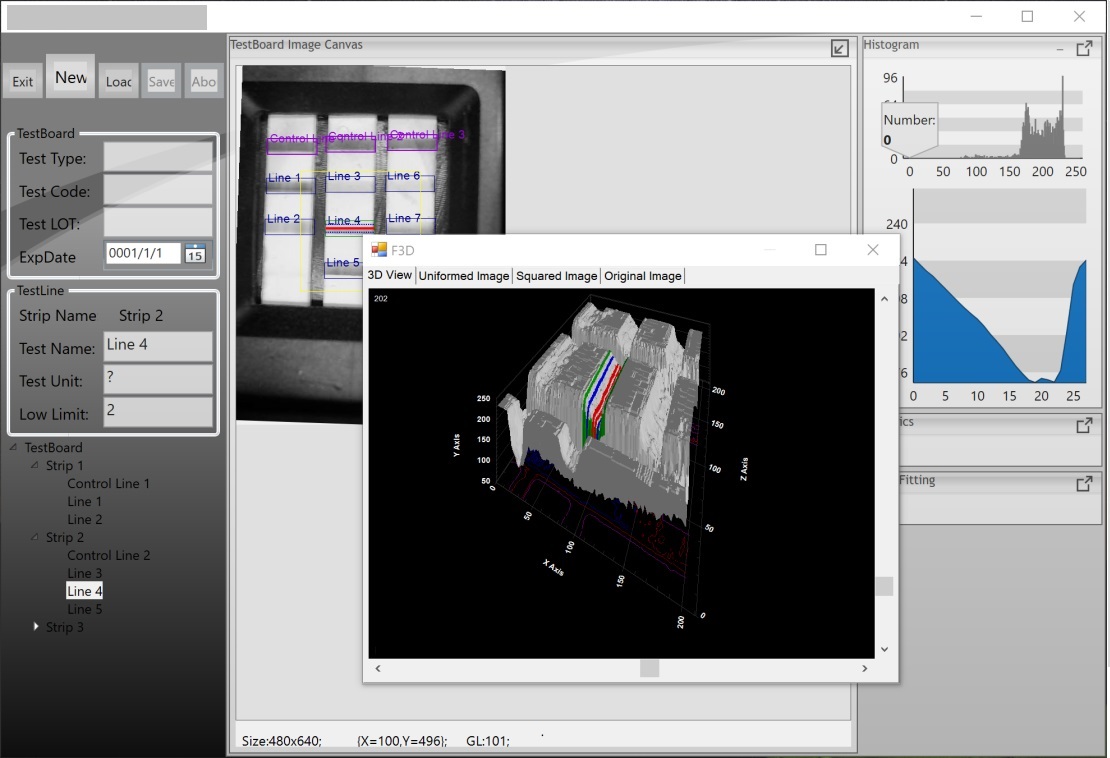Click the F3D vertical scrollbar down arrow
1110x758 pixels.
[x=883, y=649]
